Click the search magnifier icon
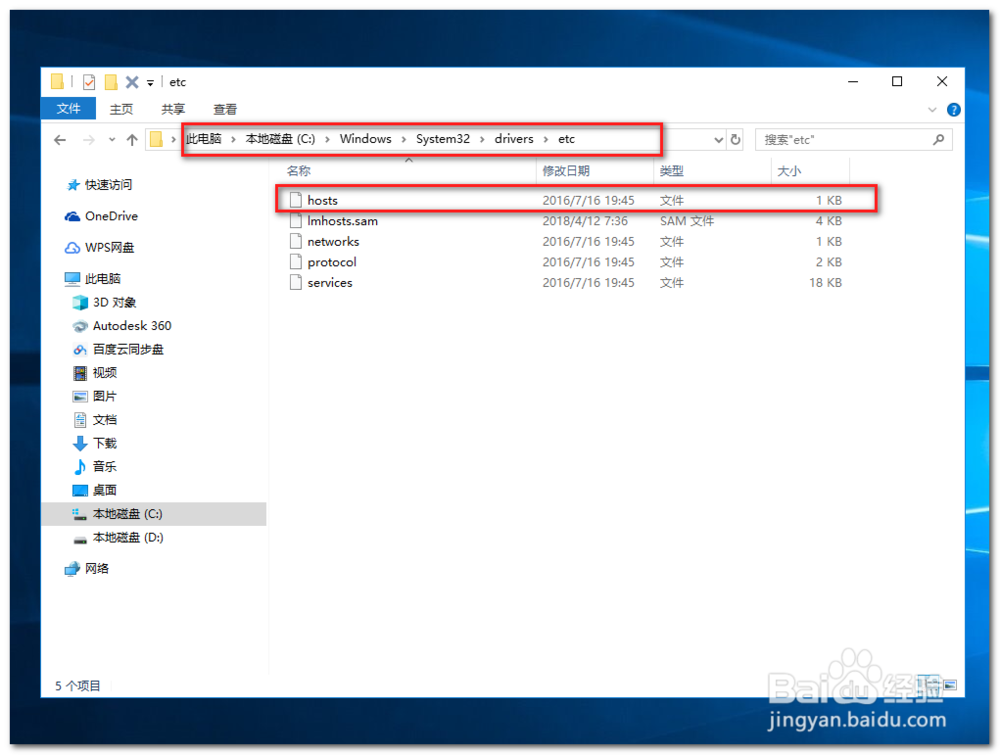Image resolution: width=1000 pixels, height=755 pixels. click(938, 140)
